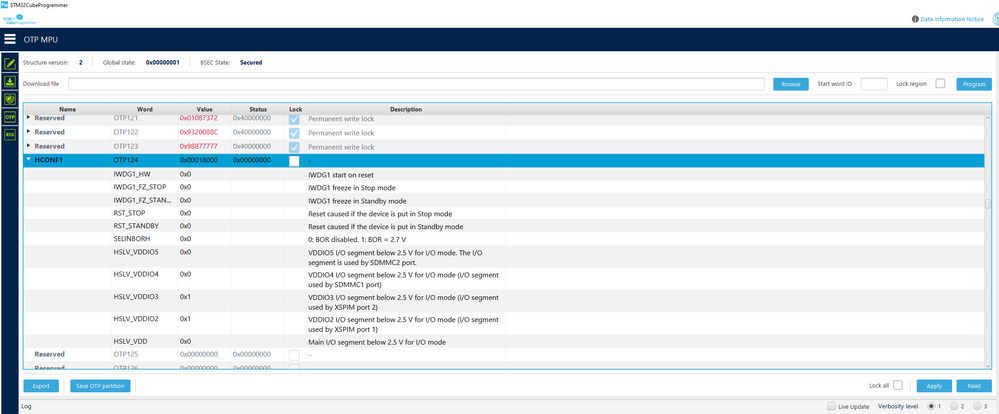Click the Word column header
The image size is (999, 414).
(145, 110)
